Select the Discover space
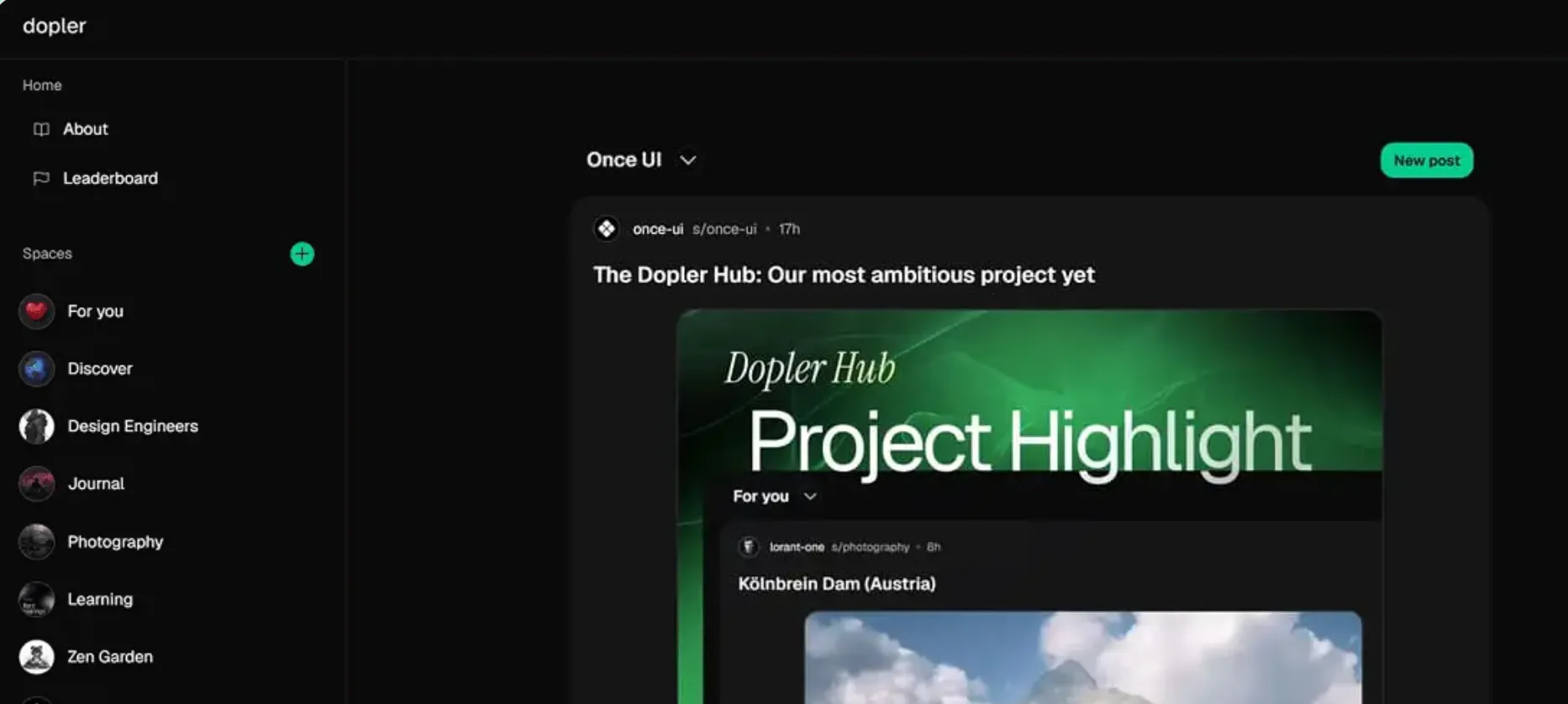The width and height of the screenshot is (1568, 704). coord(99,369)
